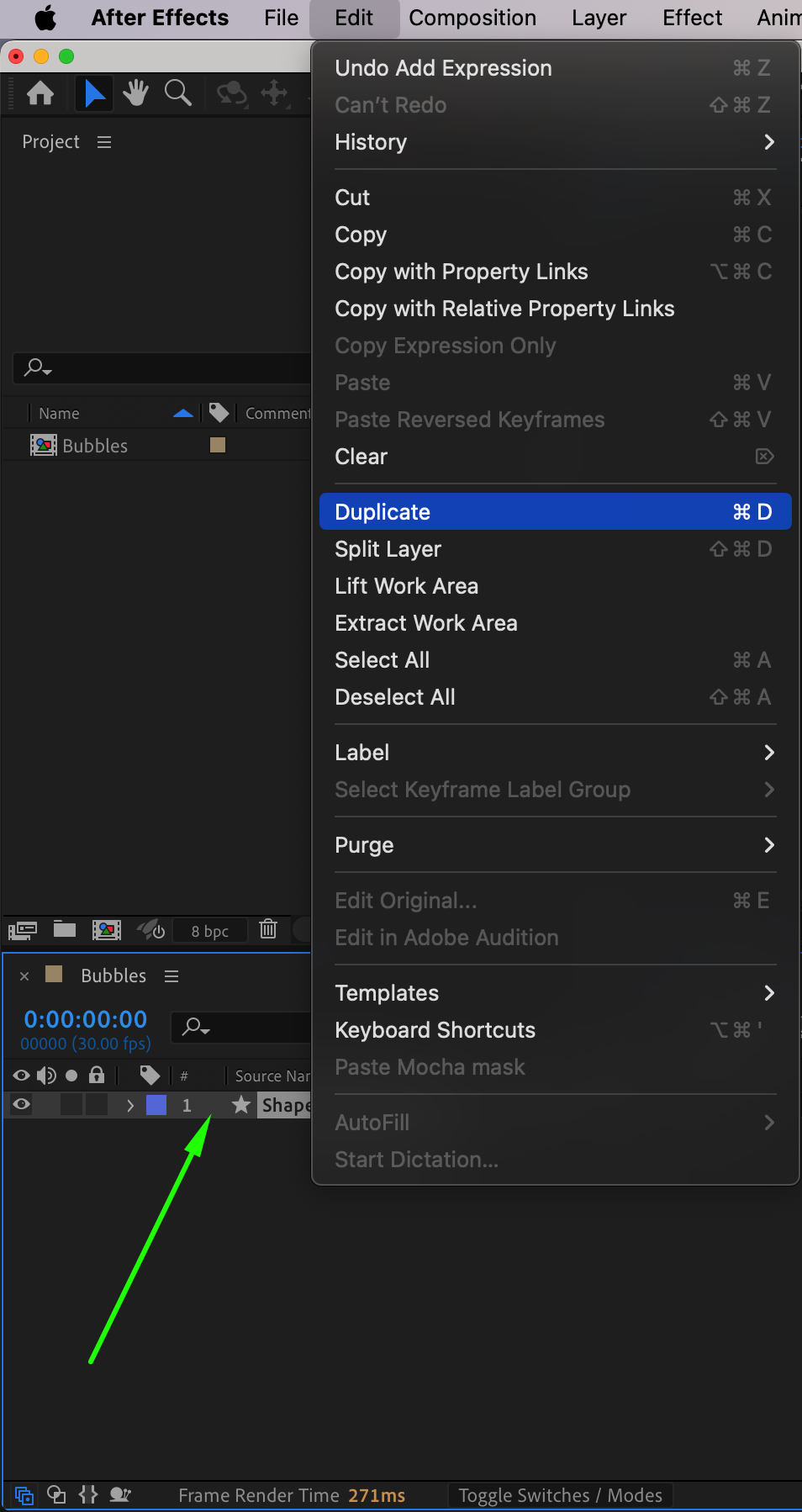Click the new composition icon

tap(107, 929)
